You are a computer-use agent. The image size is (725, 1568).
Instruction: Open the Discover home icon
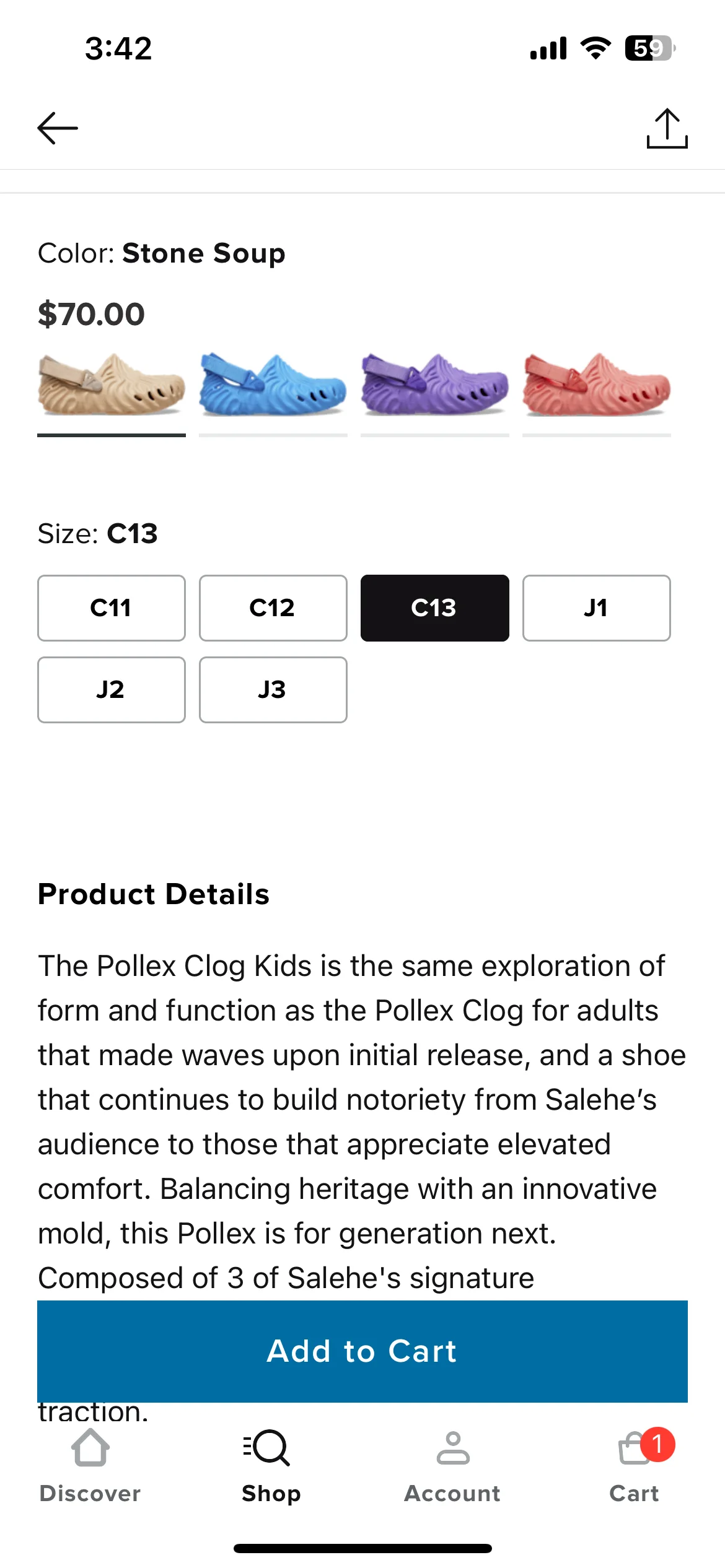tap(90, 1447)
